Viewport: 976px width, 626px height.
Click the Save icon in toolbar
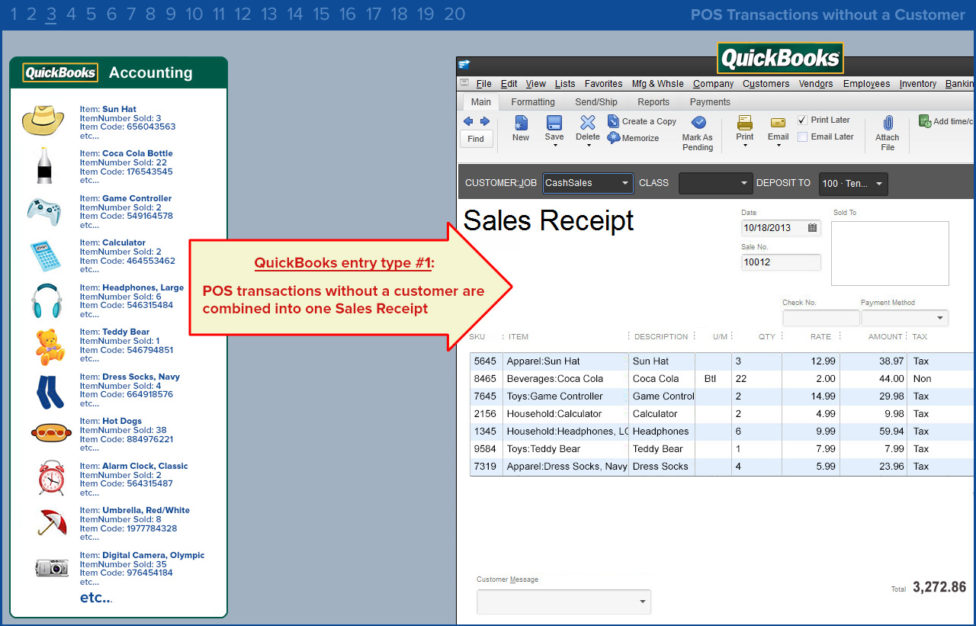[x=554, y=123]
